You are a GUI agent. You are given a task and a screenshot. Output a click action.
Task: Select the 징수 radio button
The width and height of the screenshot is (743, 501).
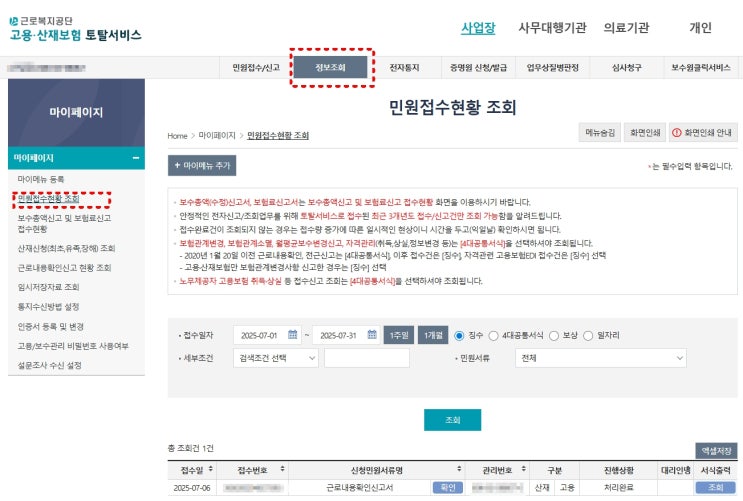coord(459,336)
